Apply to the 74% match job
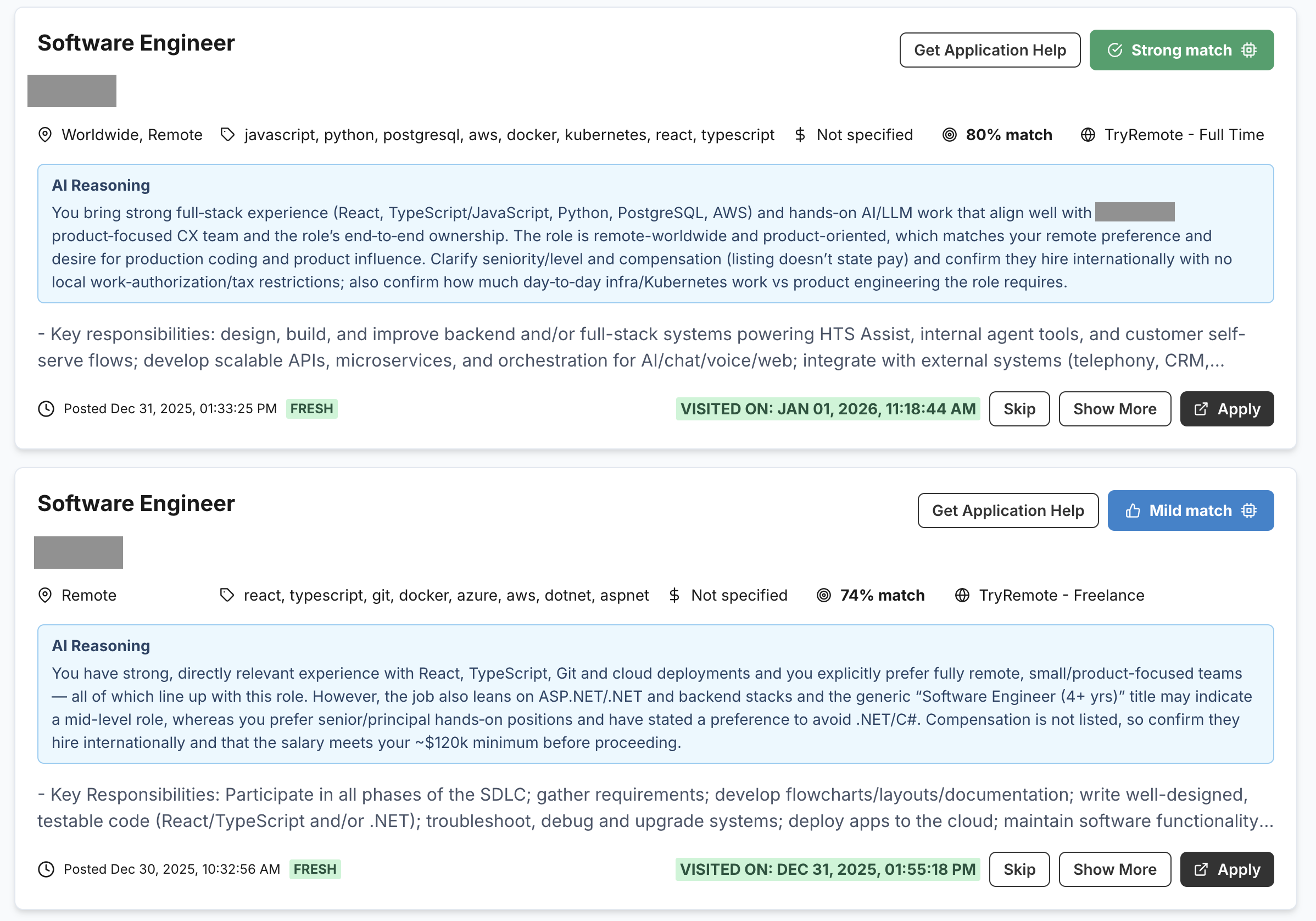Screen dimensions: 1316x921 click(x=1226, y=869)
